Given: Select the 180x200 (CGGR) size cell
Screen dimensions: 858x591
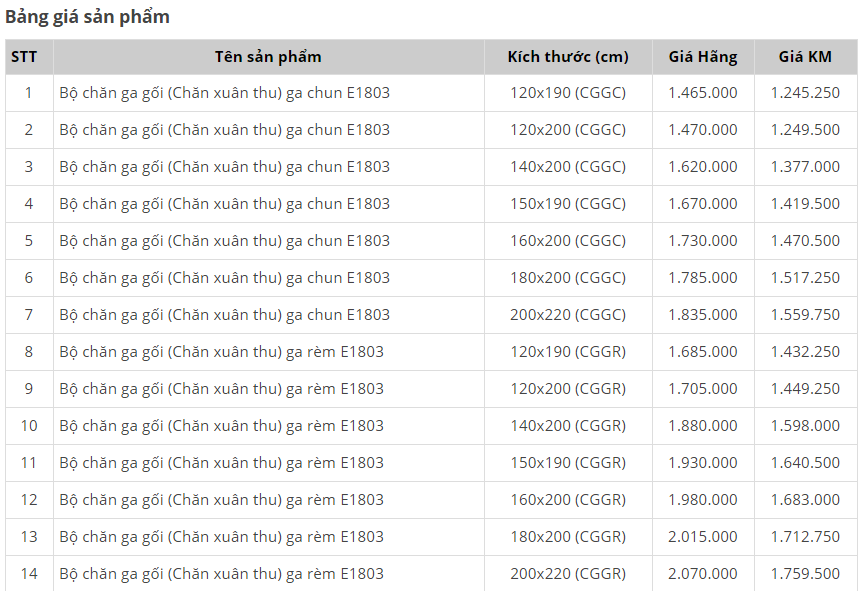Looking at the screenshot, I should pos(568,537).
